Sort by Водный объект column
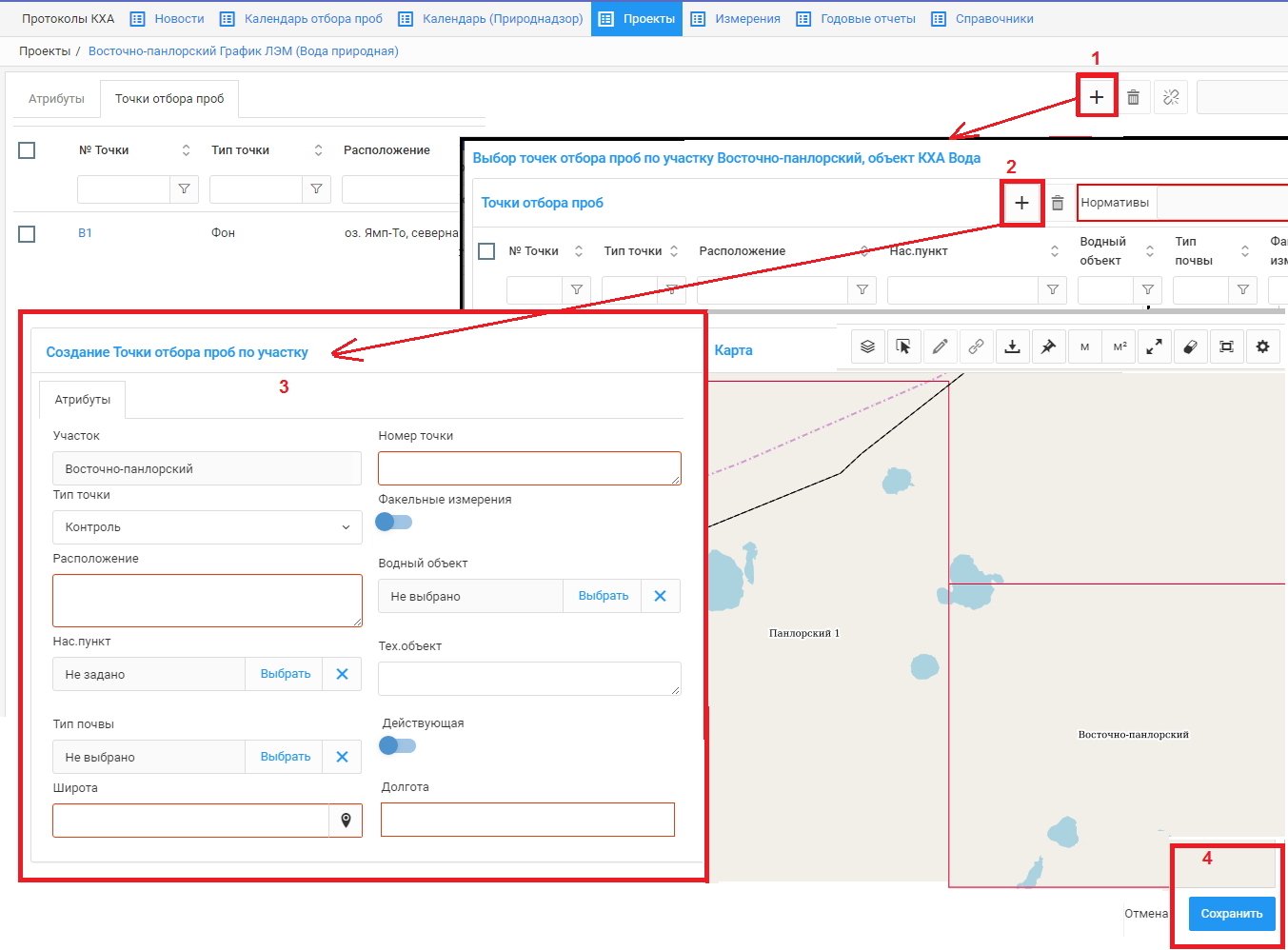This screenshot has width=1288, height=950. [x=1149, y=251]
